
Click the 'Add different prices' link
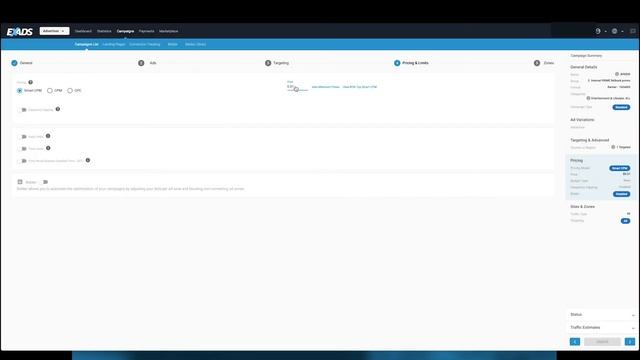click(x=326, y=87)
